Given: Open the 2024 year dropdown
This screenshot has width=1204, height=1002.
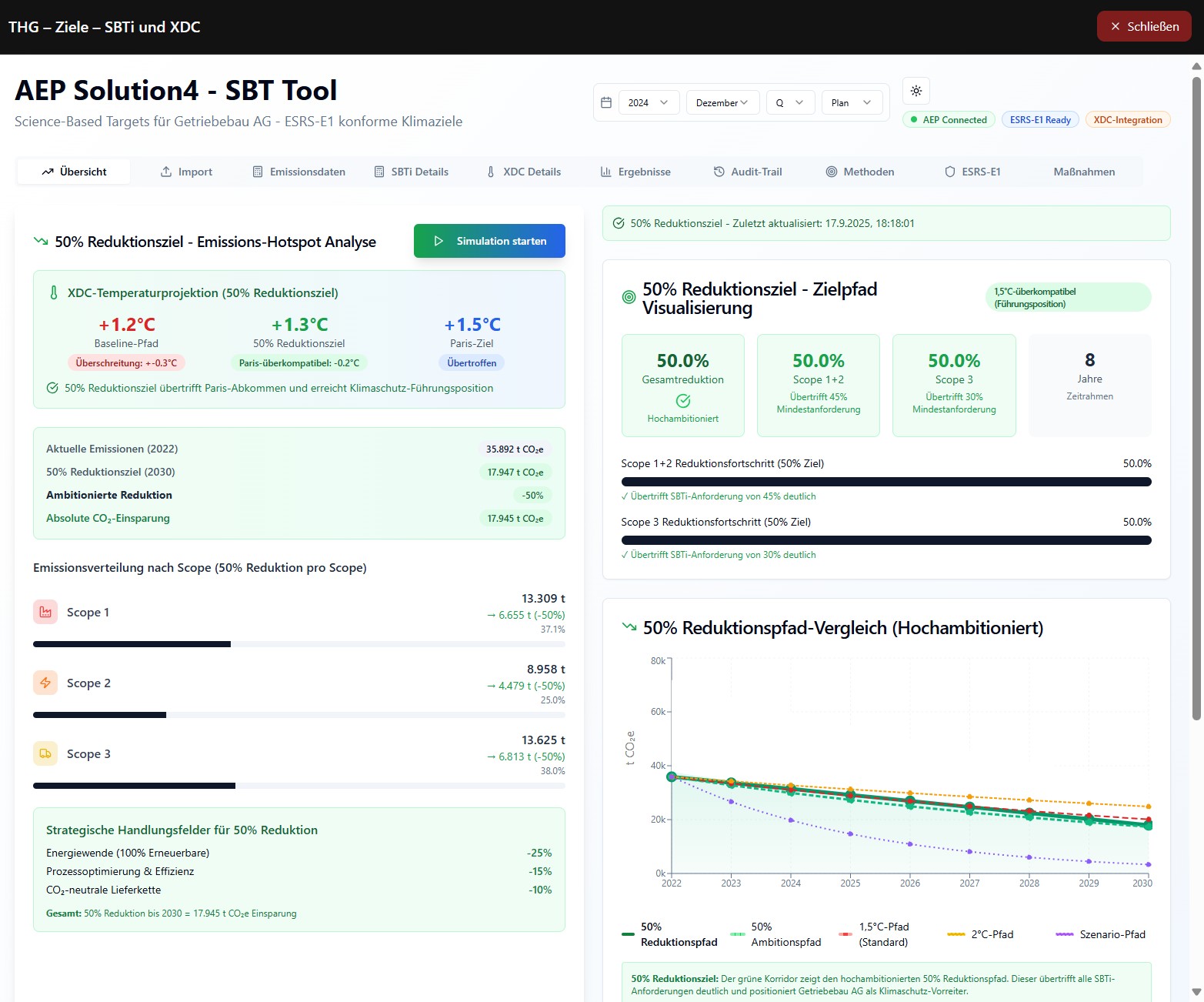Looking at the screenshot, I should coord(648,102).
